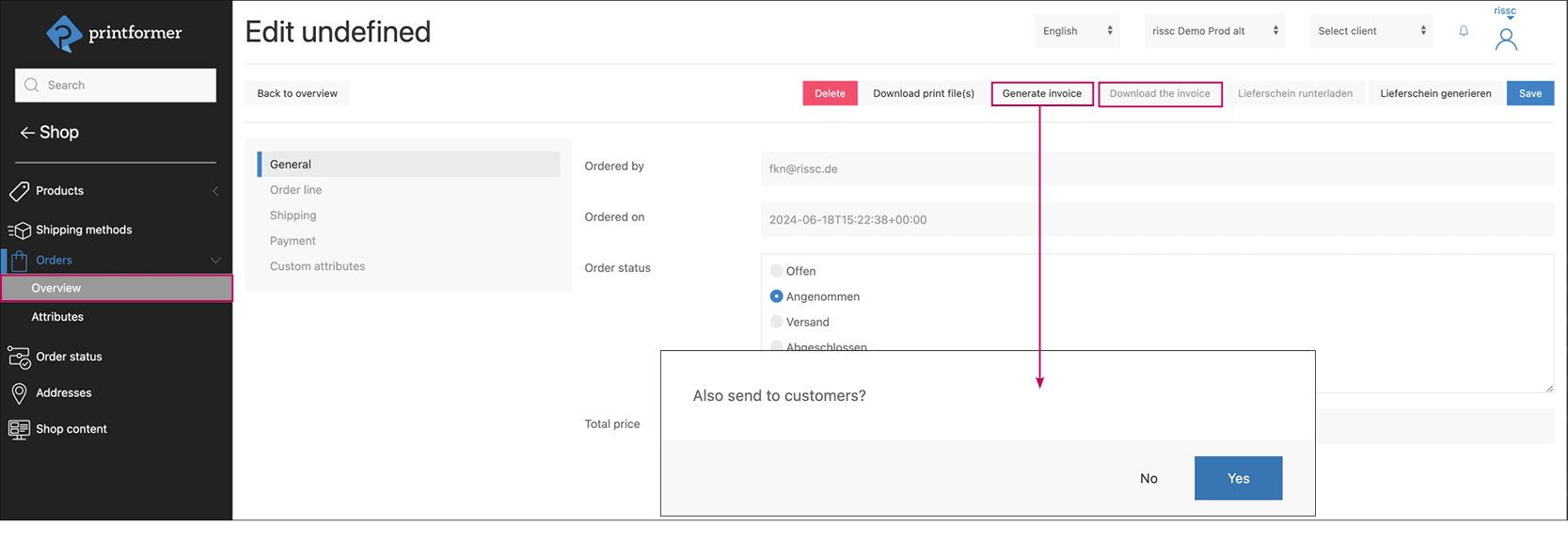The image size is (1568, 541).
Task: Click the Products tag icon
Action: 19,191
